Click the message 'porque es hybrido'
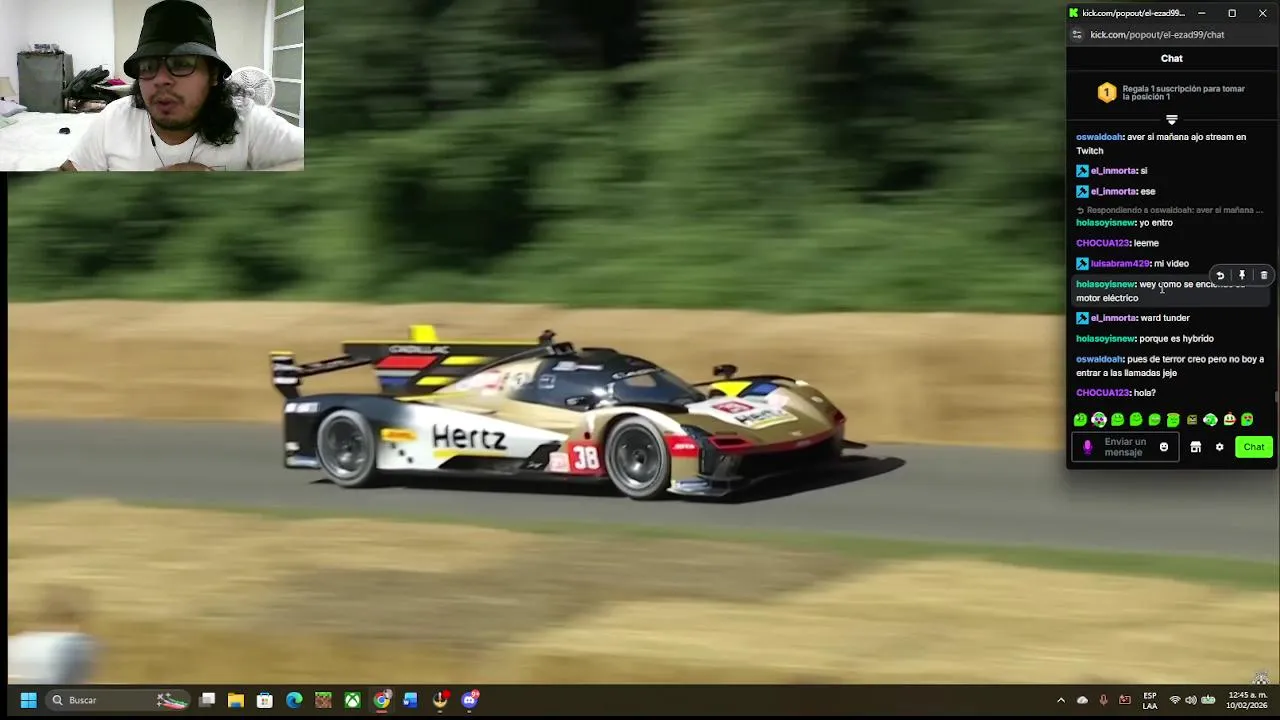 [x=1177, y=339]
